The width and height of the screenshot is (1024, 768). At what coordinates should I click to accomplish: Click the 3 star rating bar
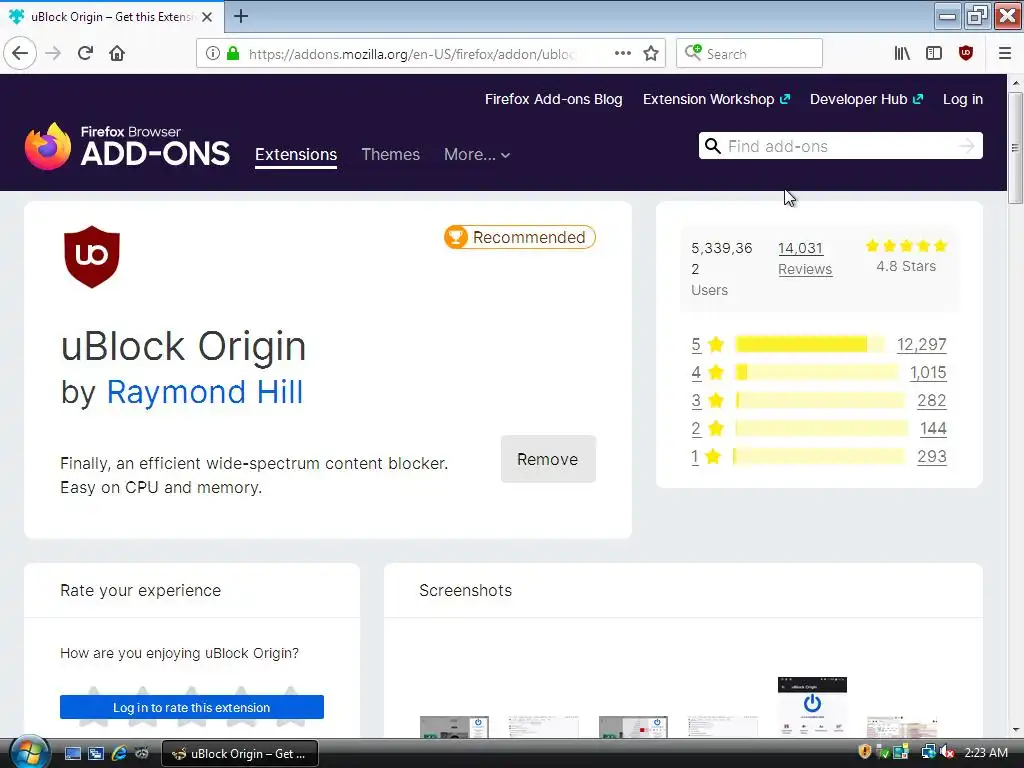(x=820, y=400)
